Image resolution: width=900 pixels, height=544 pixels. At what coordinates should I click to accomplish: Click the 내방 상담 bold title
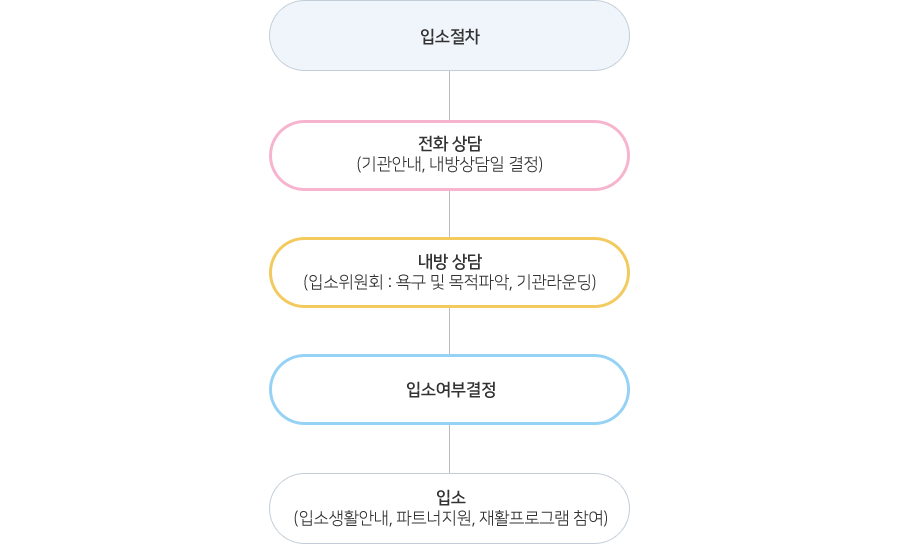[449, 261]
